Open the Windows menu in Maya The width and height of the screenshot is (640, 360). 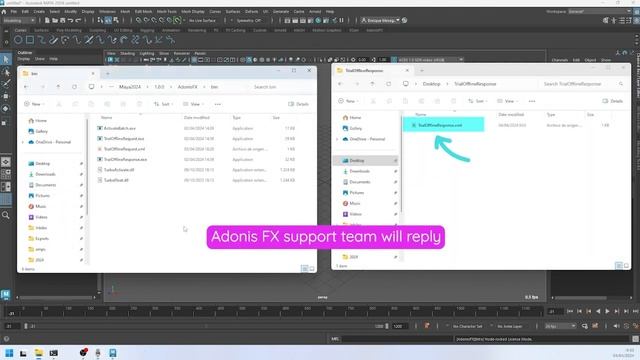point(107,12)
